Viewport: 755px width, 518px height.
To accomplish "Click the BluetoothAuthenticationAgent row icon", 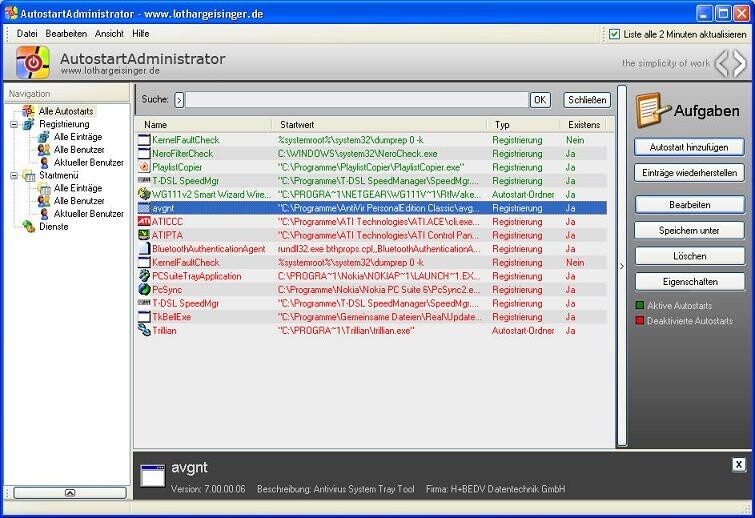I will 144,249.
